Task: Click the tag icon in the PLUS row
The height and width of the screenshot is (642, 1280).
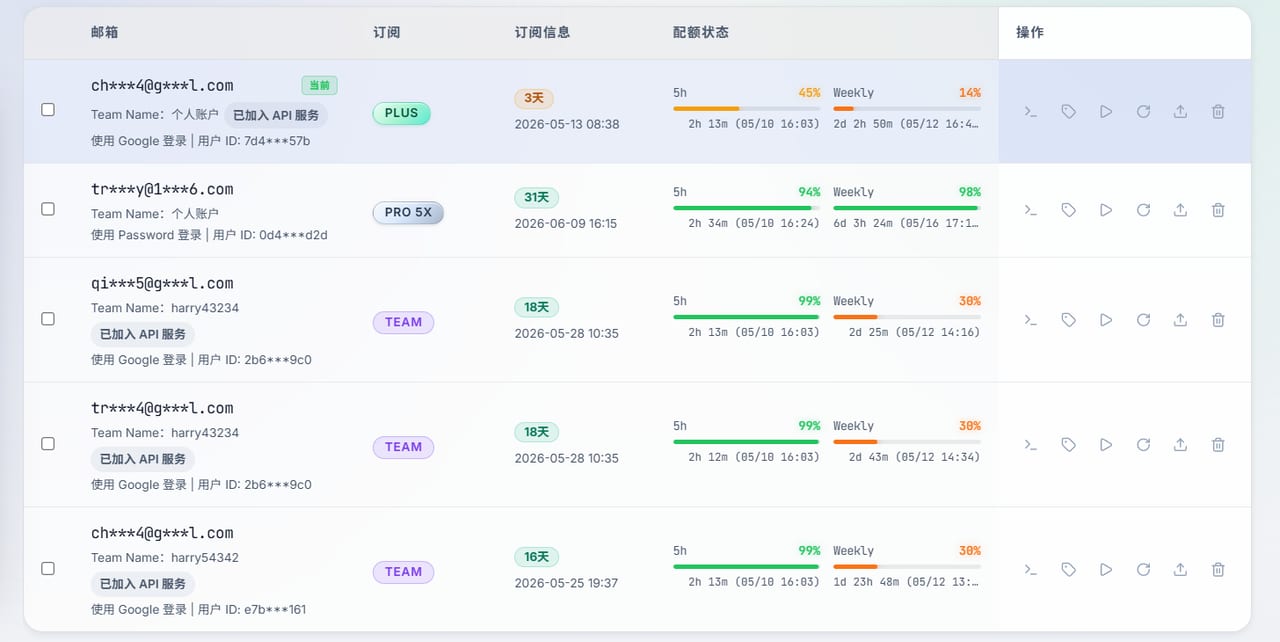Action: [x=1068, y=112]
